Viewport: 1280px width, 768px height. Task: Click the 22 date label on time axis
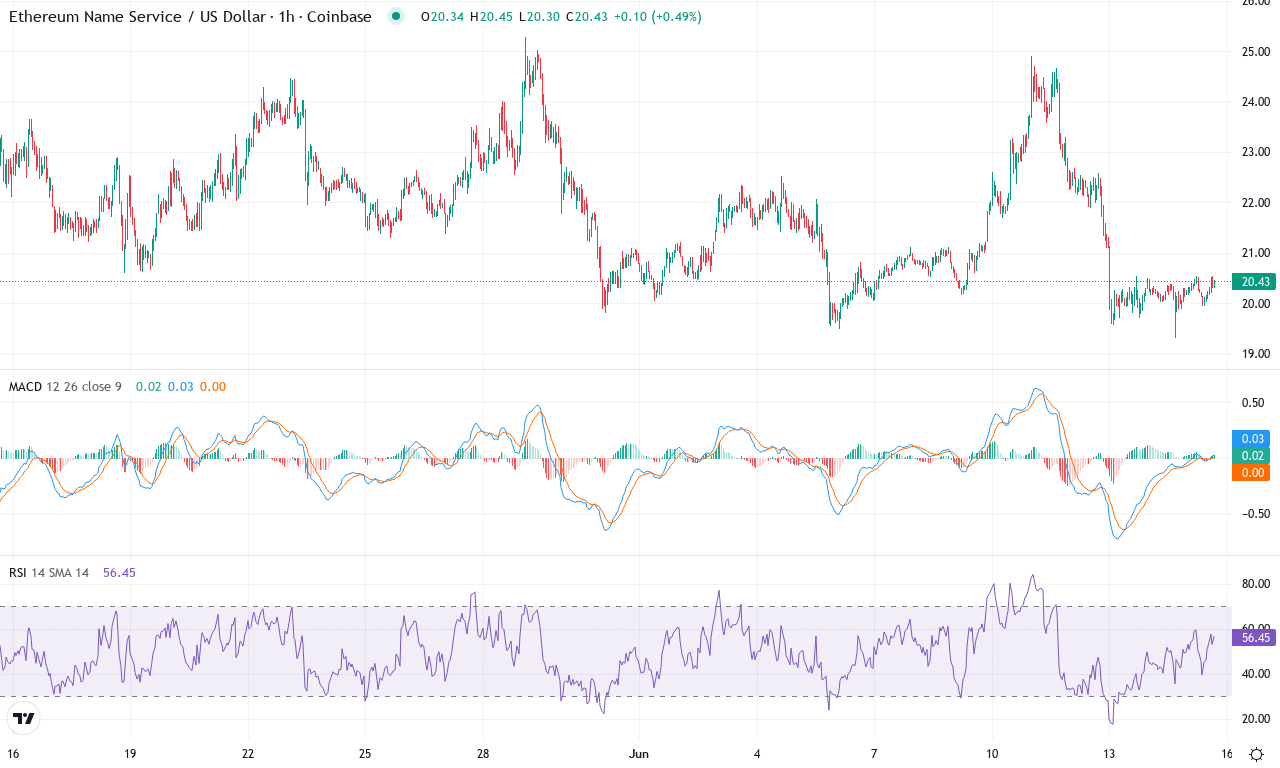click(x=248, y=754)
